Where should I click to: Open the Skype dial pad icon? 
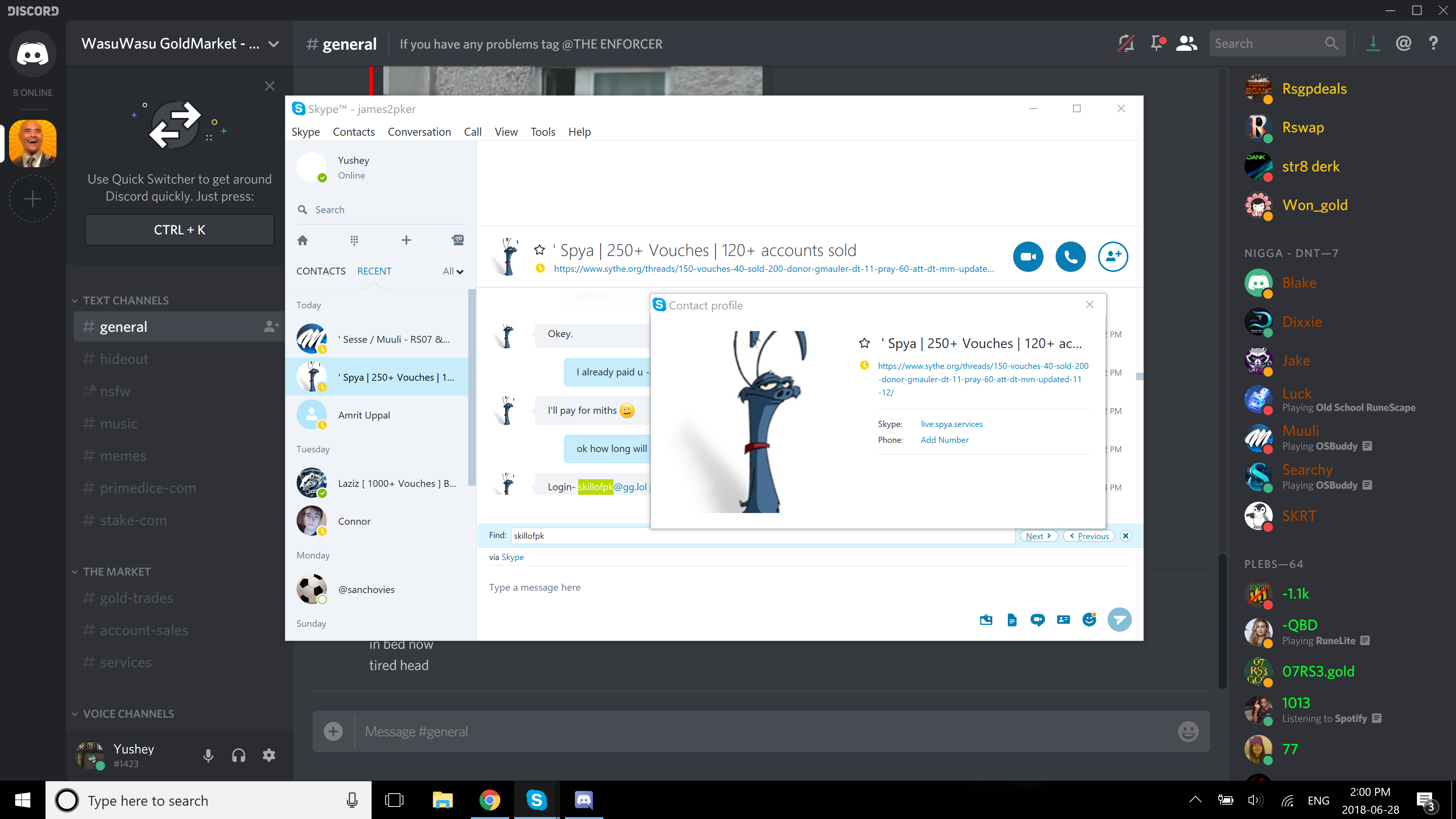[354, 240]
